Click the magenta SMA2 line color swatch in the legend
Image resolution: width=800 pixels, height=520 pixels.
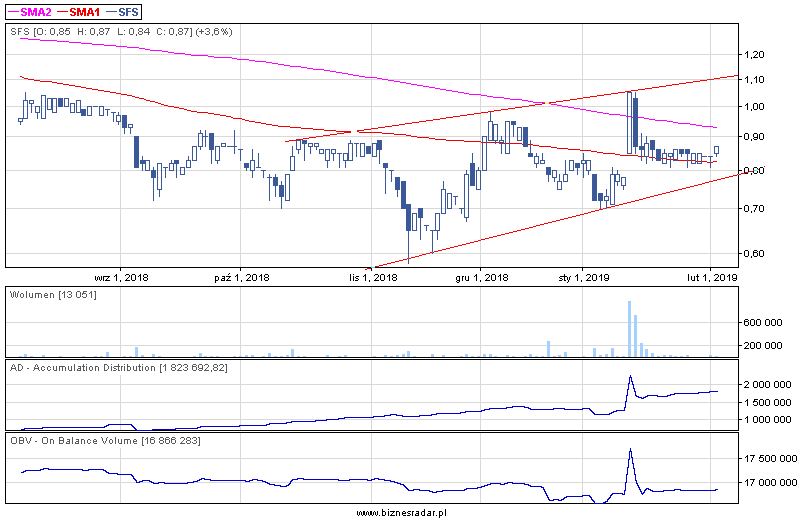(12, 11)
